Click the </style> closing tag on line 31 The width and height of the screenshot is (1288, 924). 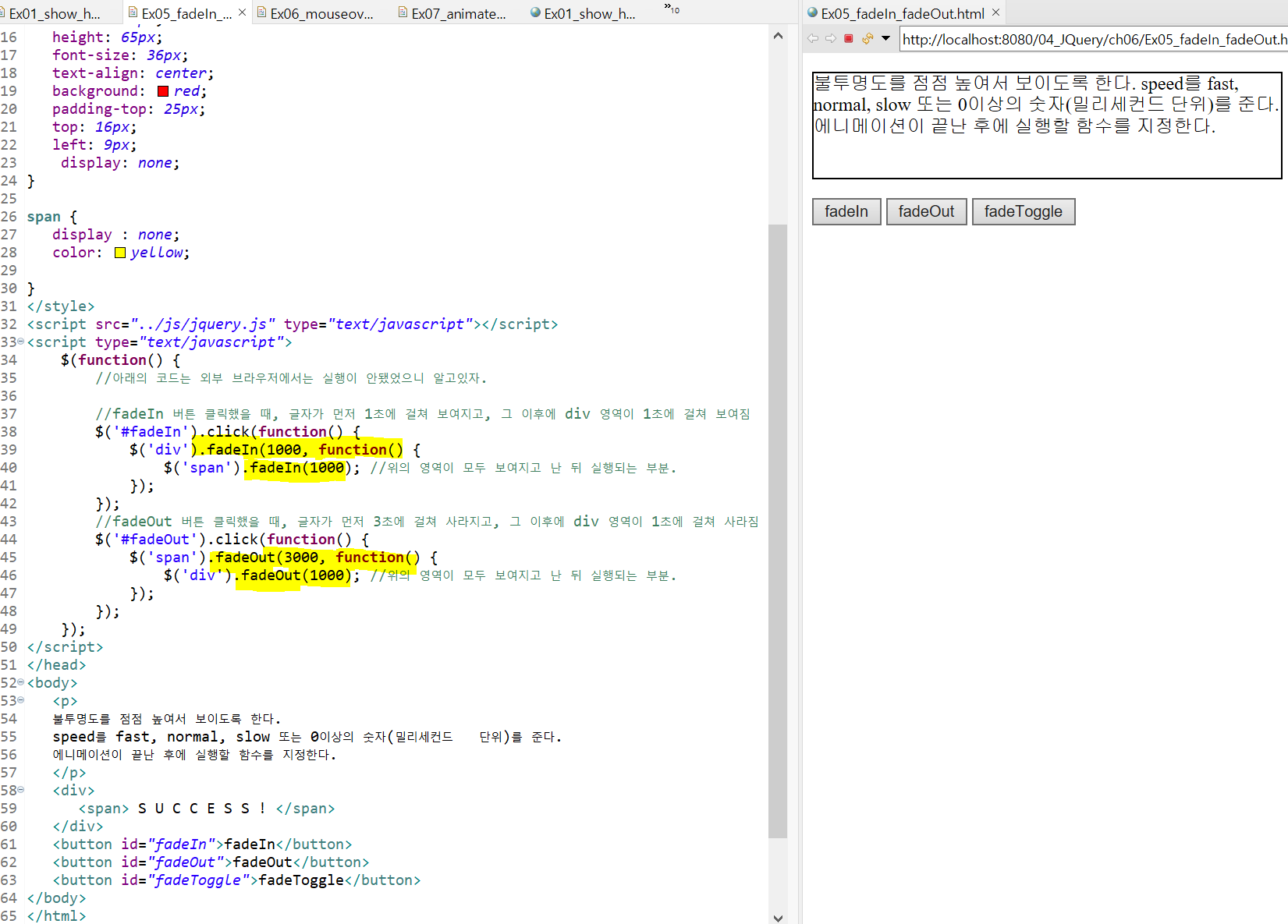(61, 306)
